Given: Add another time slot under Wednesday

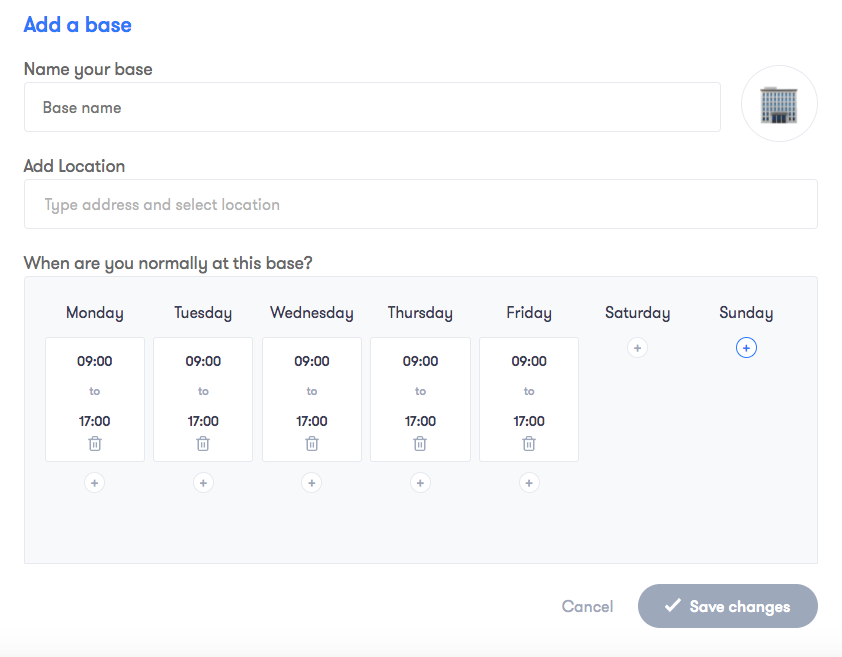Looking at the screenshot, I should (x=312, y=483).
